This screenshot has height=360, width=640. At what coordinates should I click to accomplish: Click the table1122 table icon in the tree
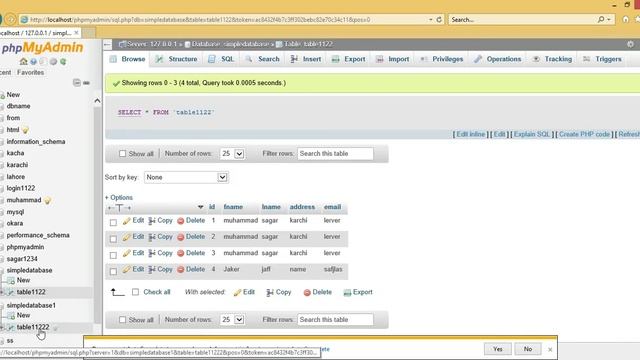(x=11, y=292)
